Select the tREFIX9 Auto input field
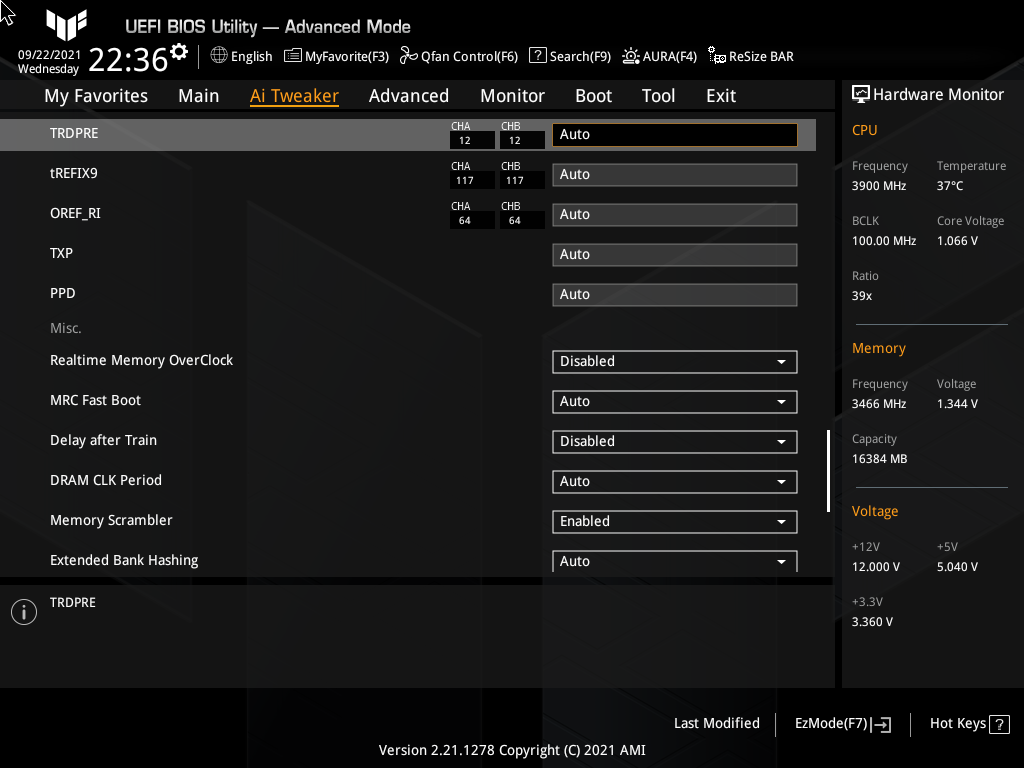The width and height of the screenshot is (1024, 768). (x=675, y=175)
